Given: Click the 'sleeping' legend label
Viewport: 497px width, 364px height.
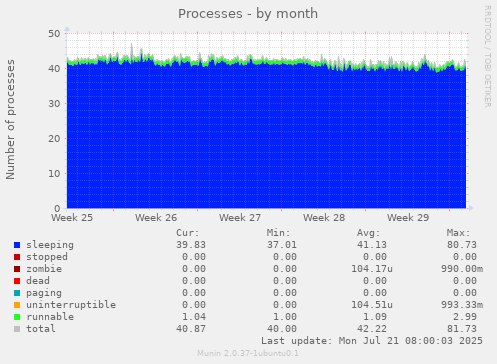Looking at the screenshot, I should pos(50,245).
